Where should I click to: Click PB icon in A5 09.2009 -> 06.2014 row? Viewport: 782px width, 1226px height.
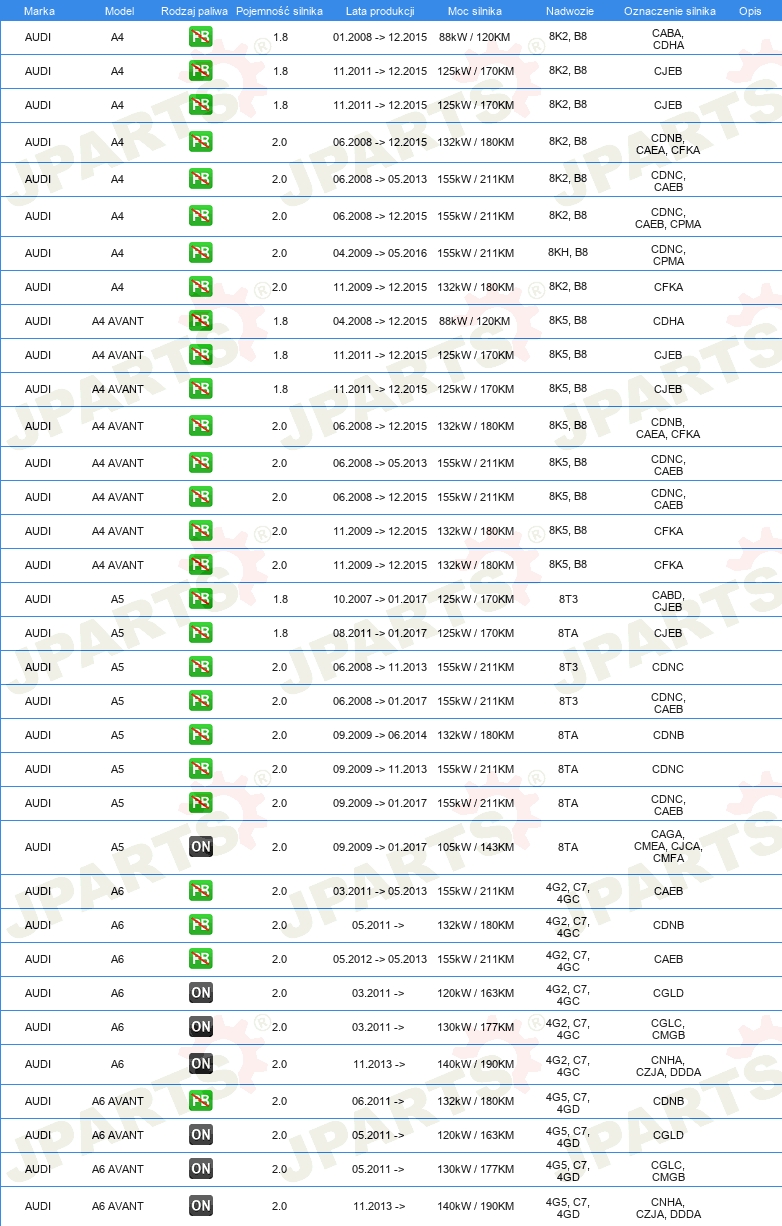pos(201,735)
